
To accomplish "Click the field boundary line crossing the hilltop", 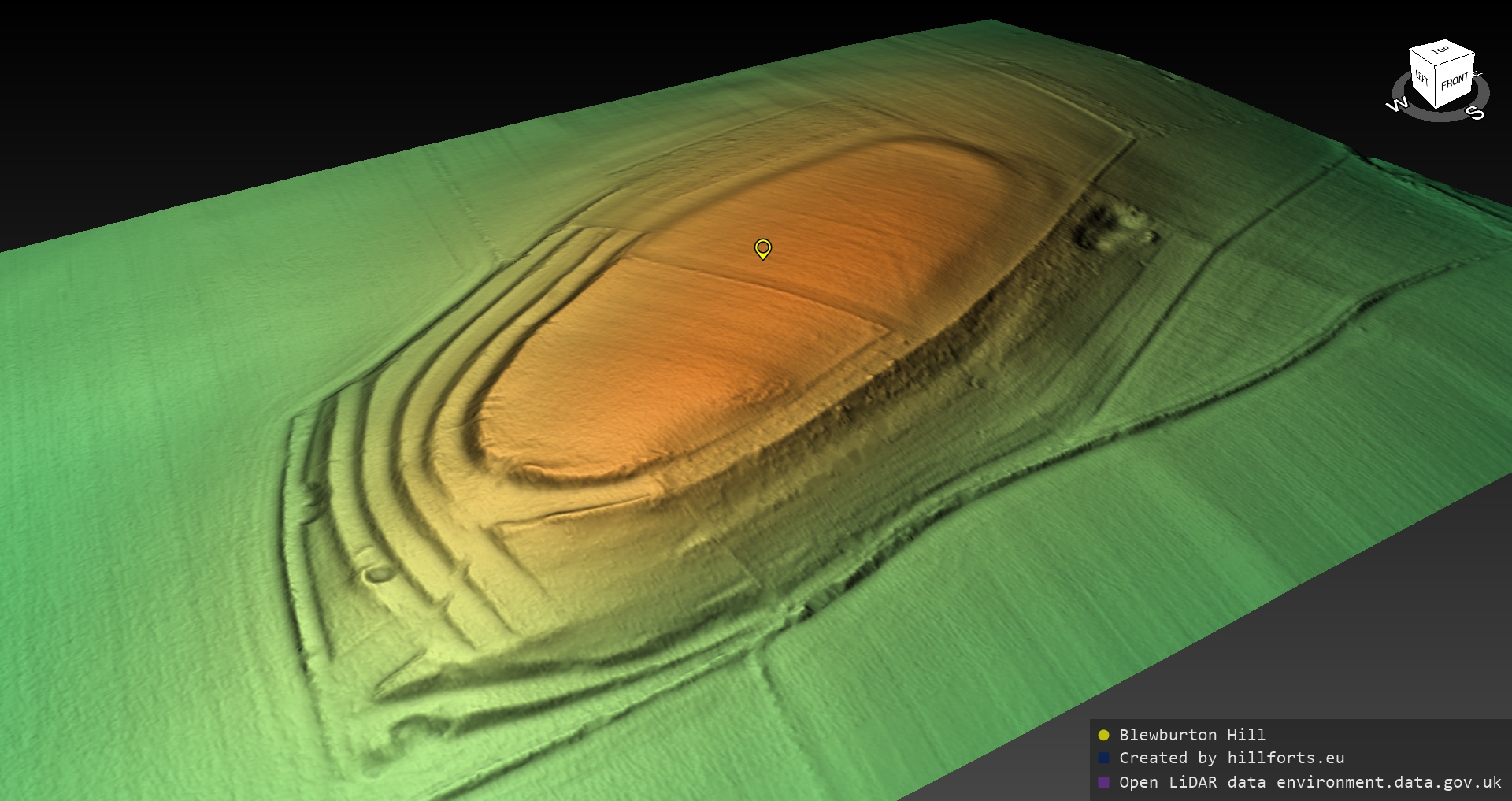I will (756, 284).
